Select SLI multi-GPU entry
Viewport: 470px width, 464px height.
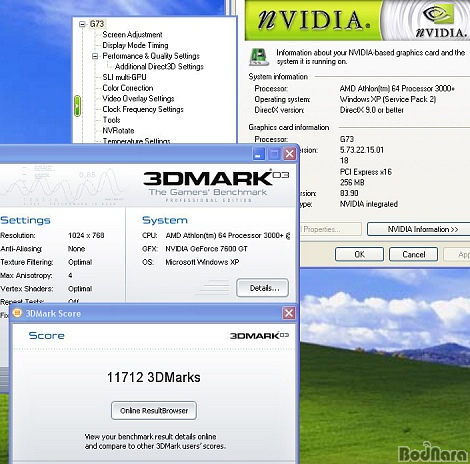pos(124,77)
